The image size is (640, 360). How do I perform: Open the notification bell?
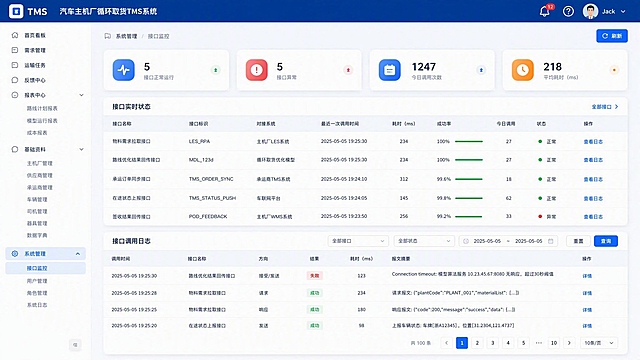[544, 11]
